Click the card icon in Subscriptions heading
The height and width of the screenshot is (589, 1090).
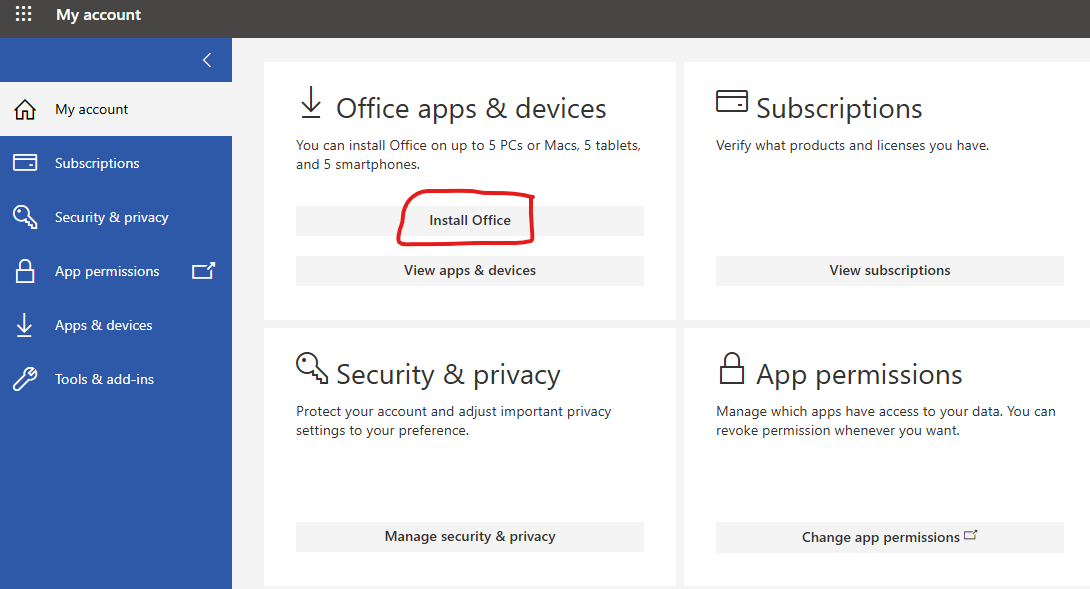(x=732, y=102)
